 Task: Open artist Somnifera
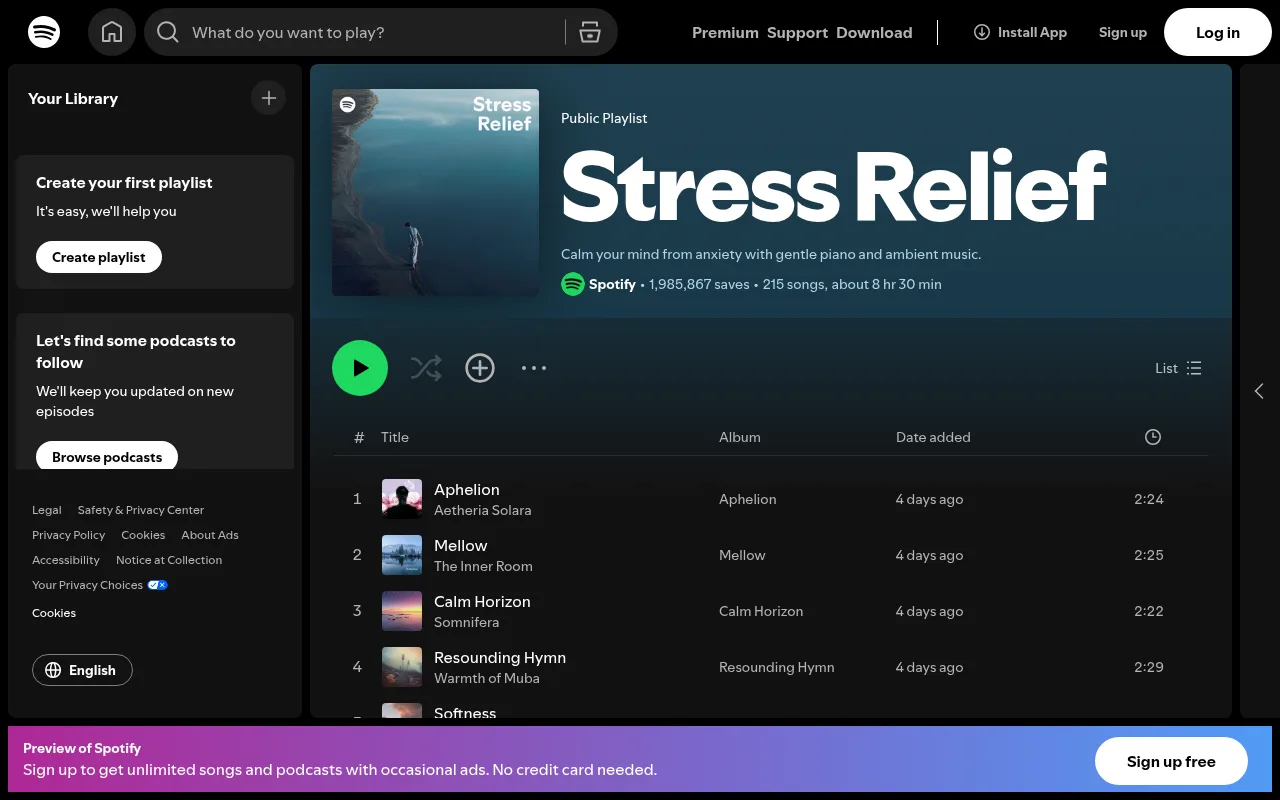(x=466, y=622)
